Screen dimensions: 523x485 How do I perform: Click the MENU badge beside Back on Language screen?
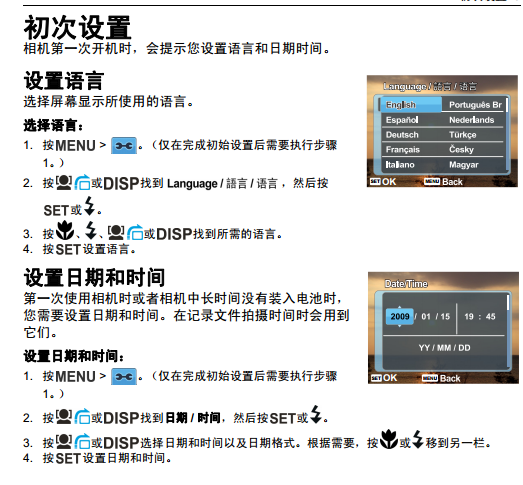pyautogui.click(x=432, y=181)
